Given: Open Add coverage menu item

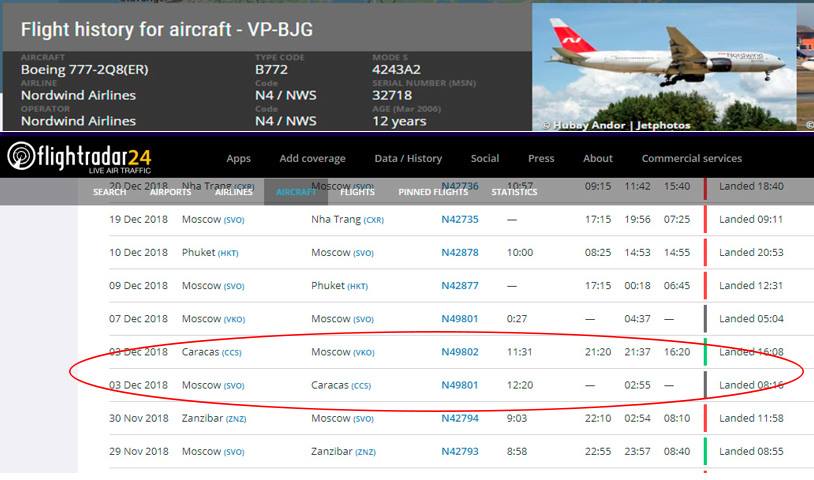Looking at the screenshot, I should (x=312, y=158).
